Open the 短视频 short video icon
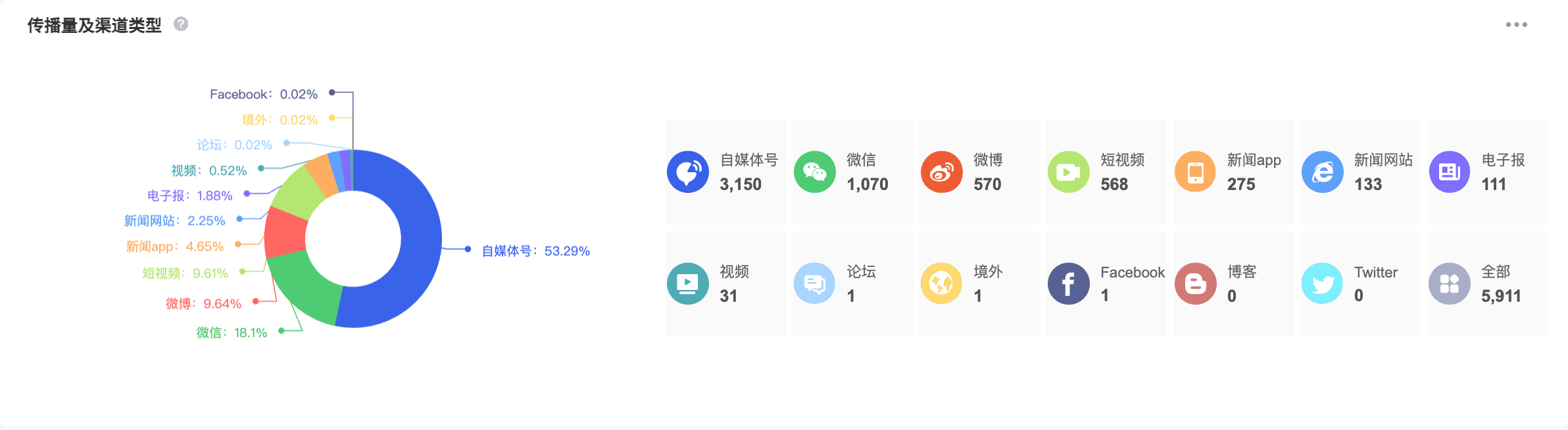Viewport: 1568px width, 430px height. 1069,172
